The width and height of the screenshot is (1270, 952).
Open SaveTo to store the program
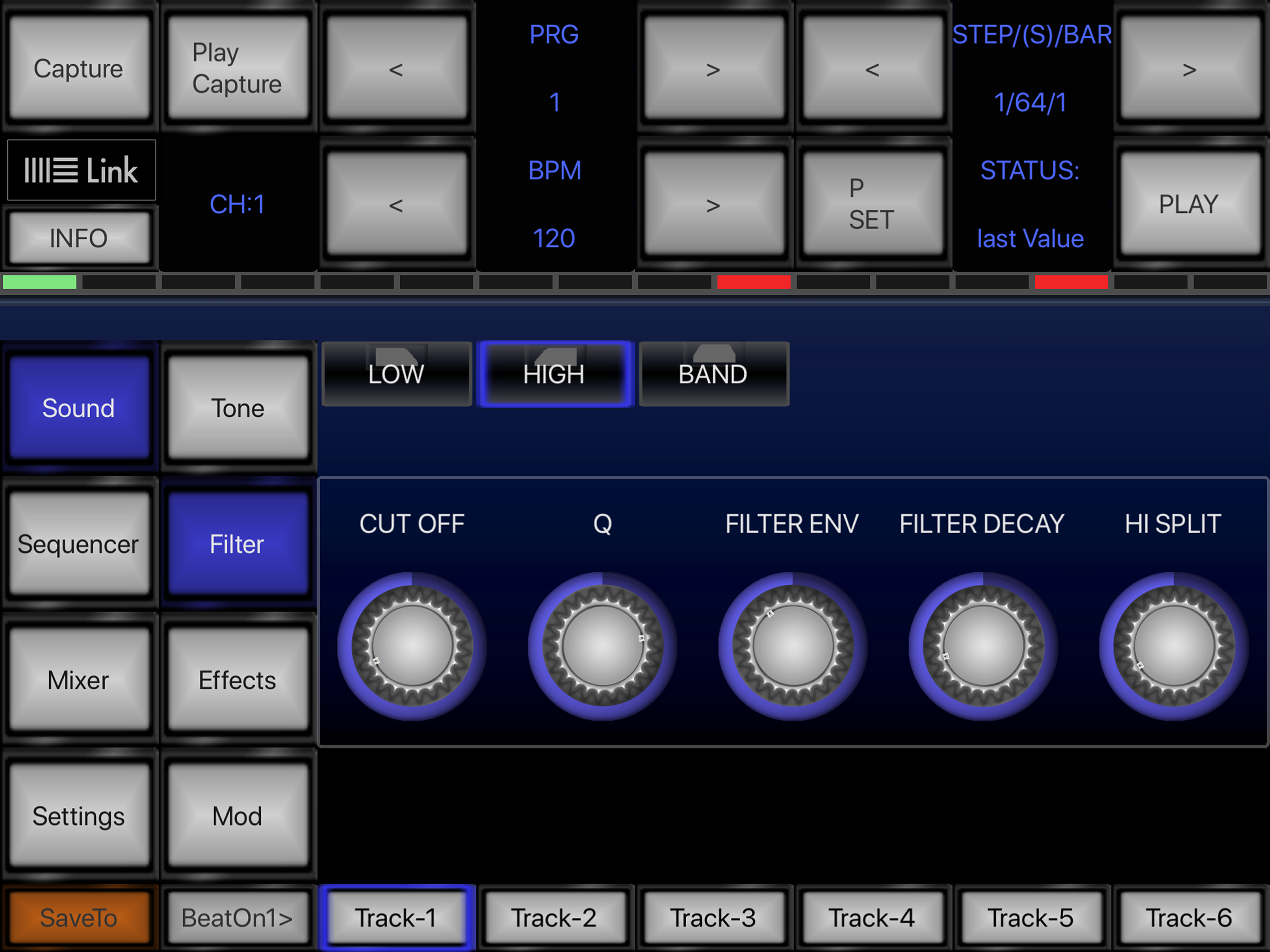coord(79,917)
